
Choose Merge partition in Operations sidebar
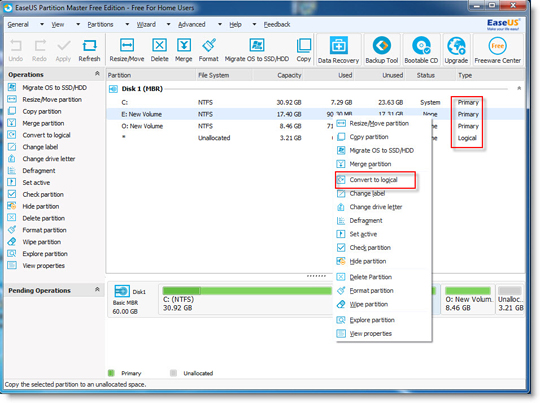click(36, 123)
